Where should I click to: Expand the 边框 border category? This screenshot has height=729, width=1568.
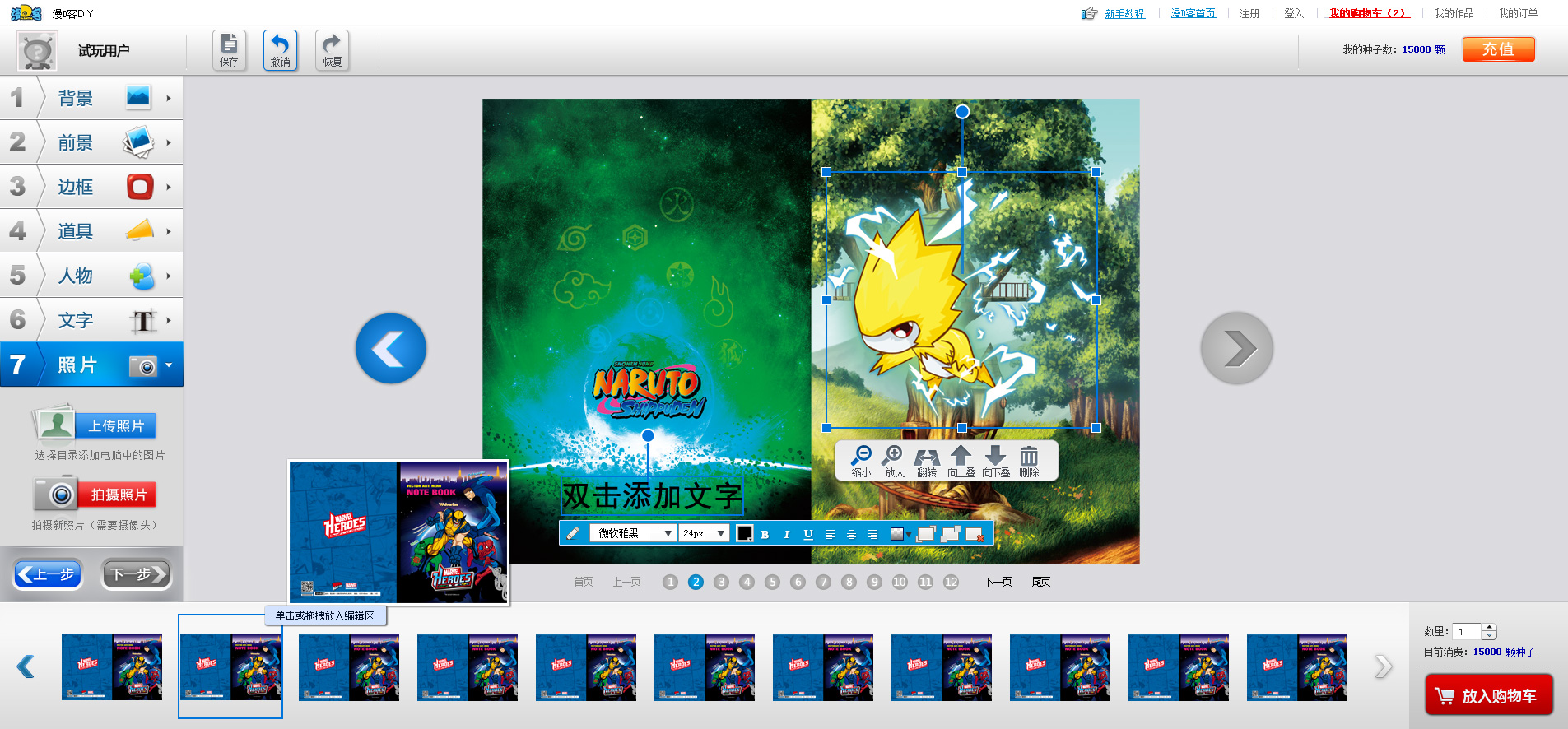tap(91, 187)
